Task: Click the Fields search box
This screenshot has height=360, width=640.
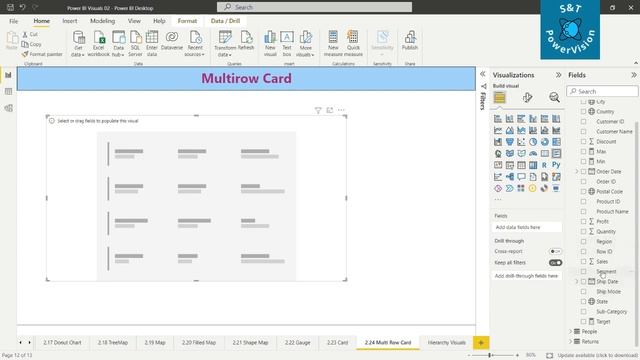Action: pos(602,91)
